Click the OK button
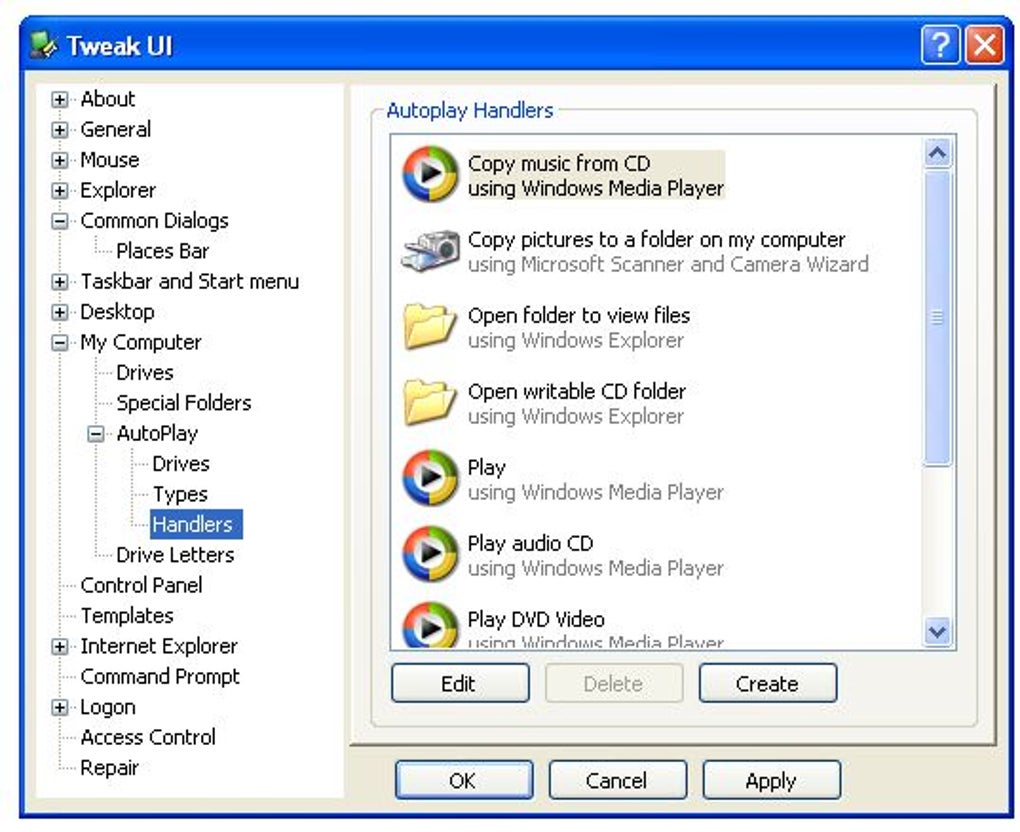The width and height of the screenshot is (1020, 832). [x=464, y=780]
